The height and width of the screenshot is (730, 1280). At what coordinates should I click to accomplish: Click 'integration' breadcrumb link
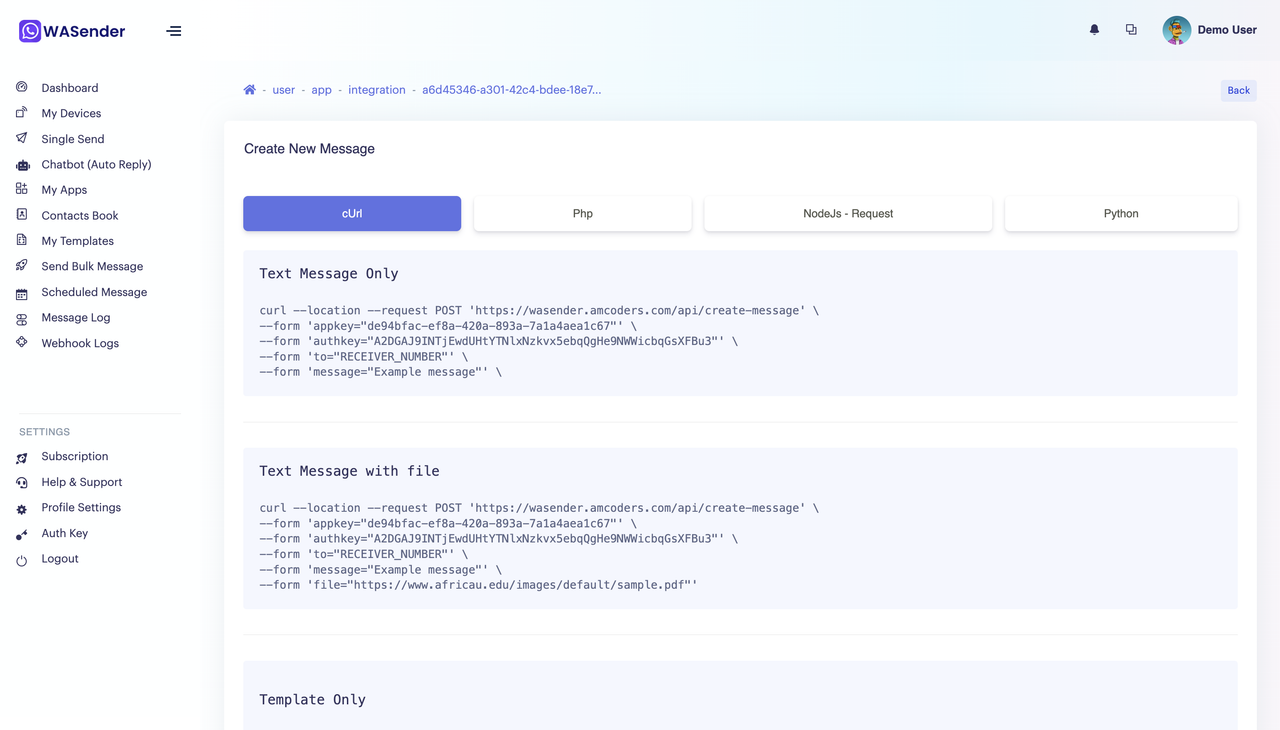click(377, 90)
